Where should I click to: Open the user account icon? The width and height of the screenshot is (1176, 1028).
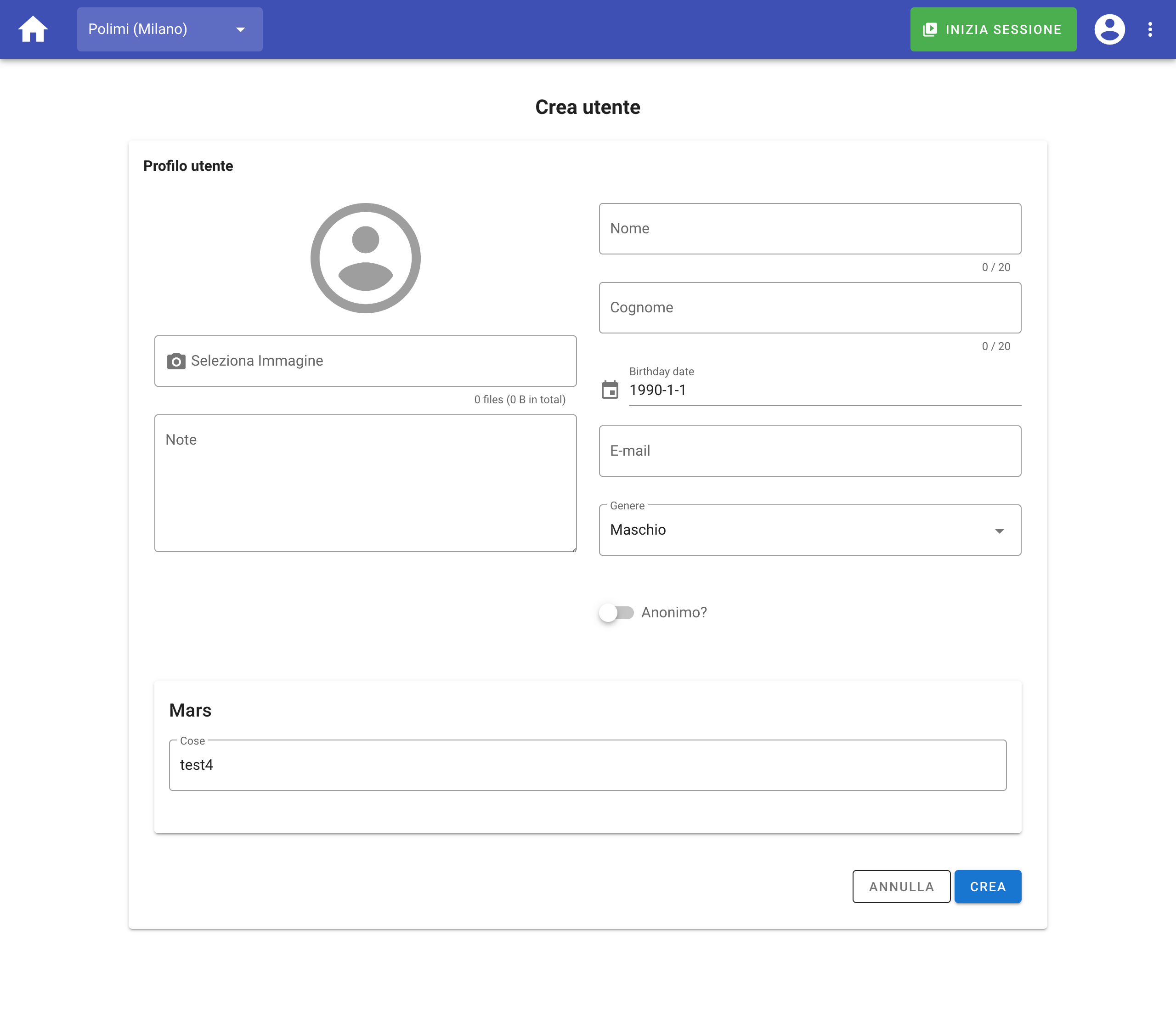(x=1109, y=29)
